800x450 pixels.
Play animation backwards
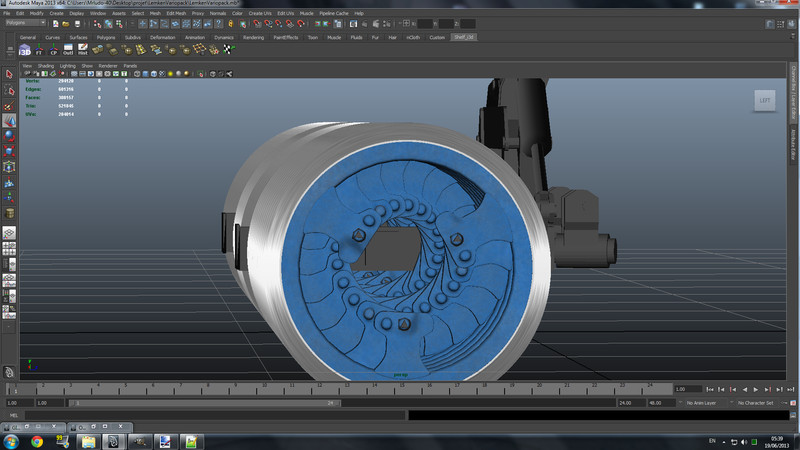point(744,389)
